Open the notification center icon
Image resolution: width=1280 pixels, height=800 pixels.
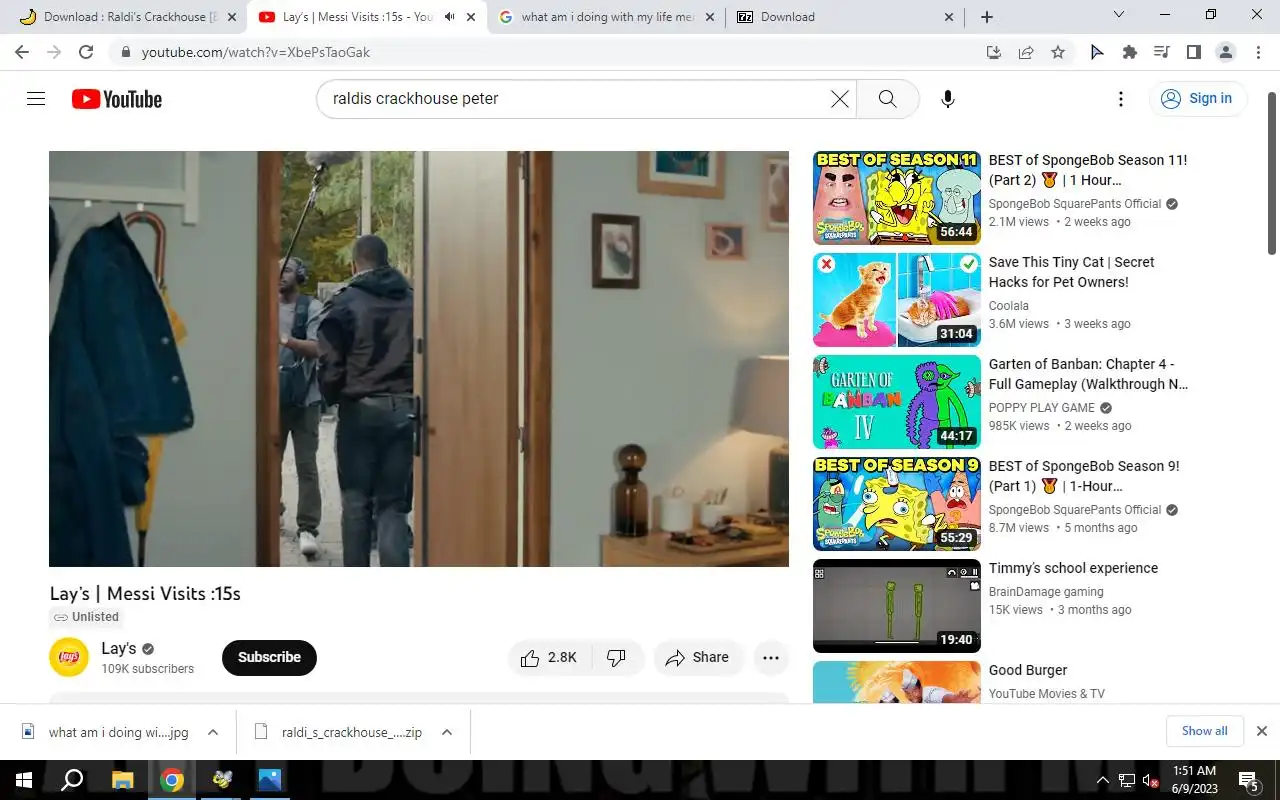(1249, 780)
